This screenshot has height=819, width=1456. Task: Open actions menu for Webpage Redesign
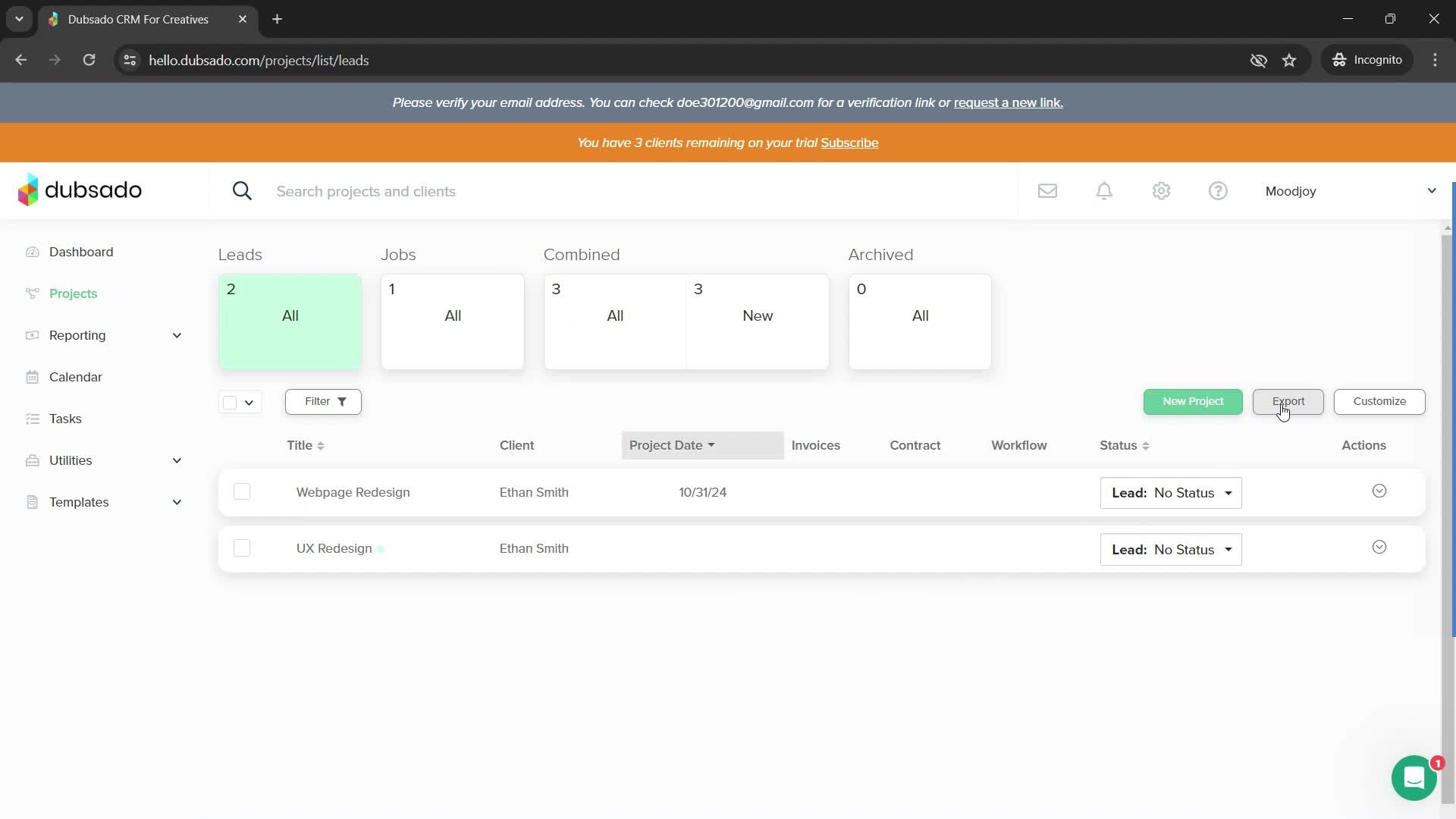click(1379, 491)
